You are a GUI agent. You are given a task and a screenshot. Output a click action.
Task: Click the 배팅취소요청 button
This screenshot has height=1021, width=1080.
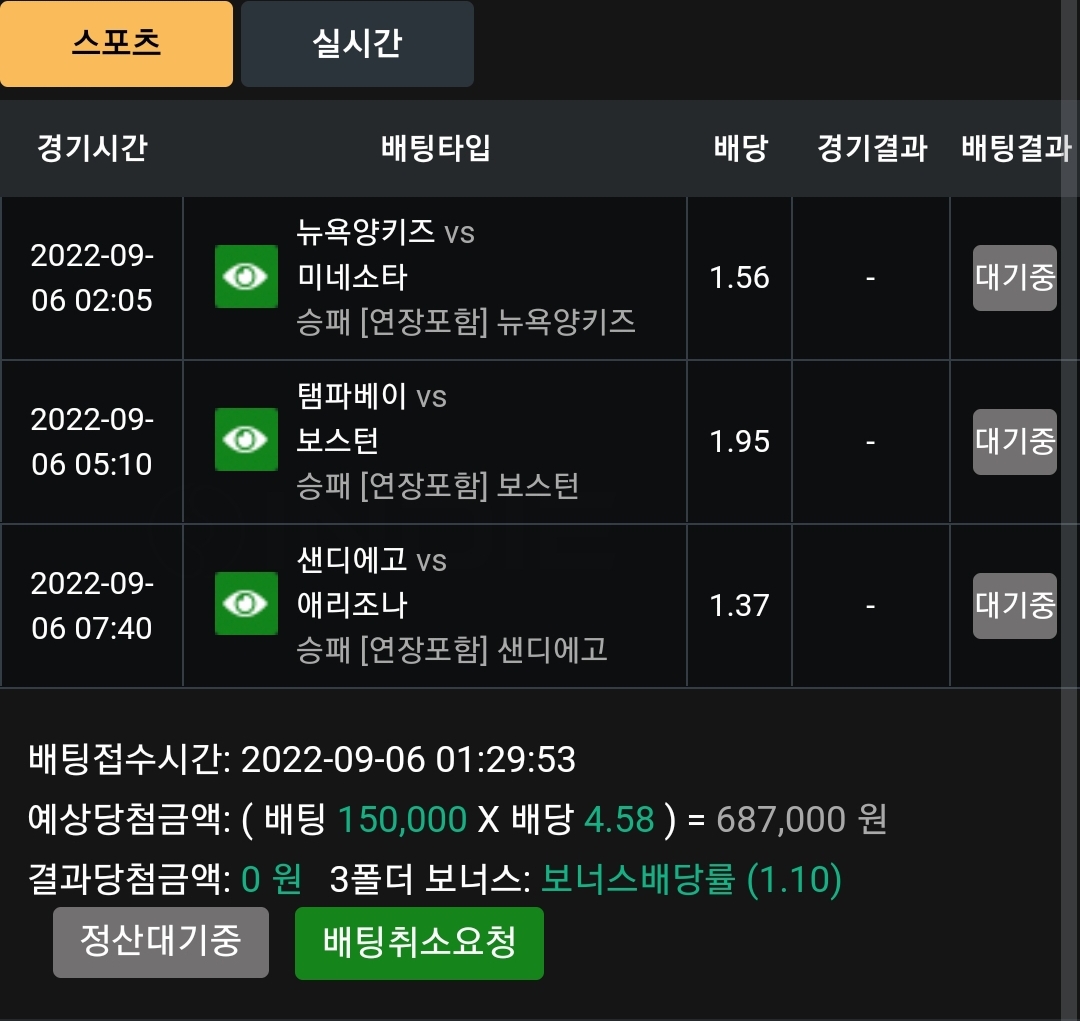click(x=419, y=943)
